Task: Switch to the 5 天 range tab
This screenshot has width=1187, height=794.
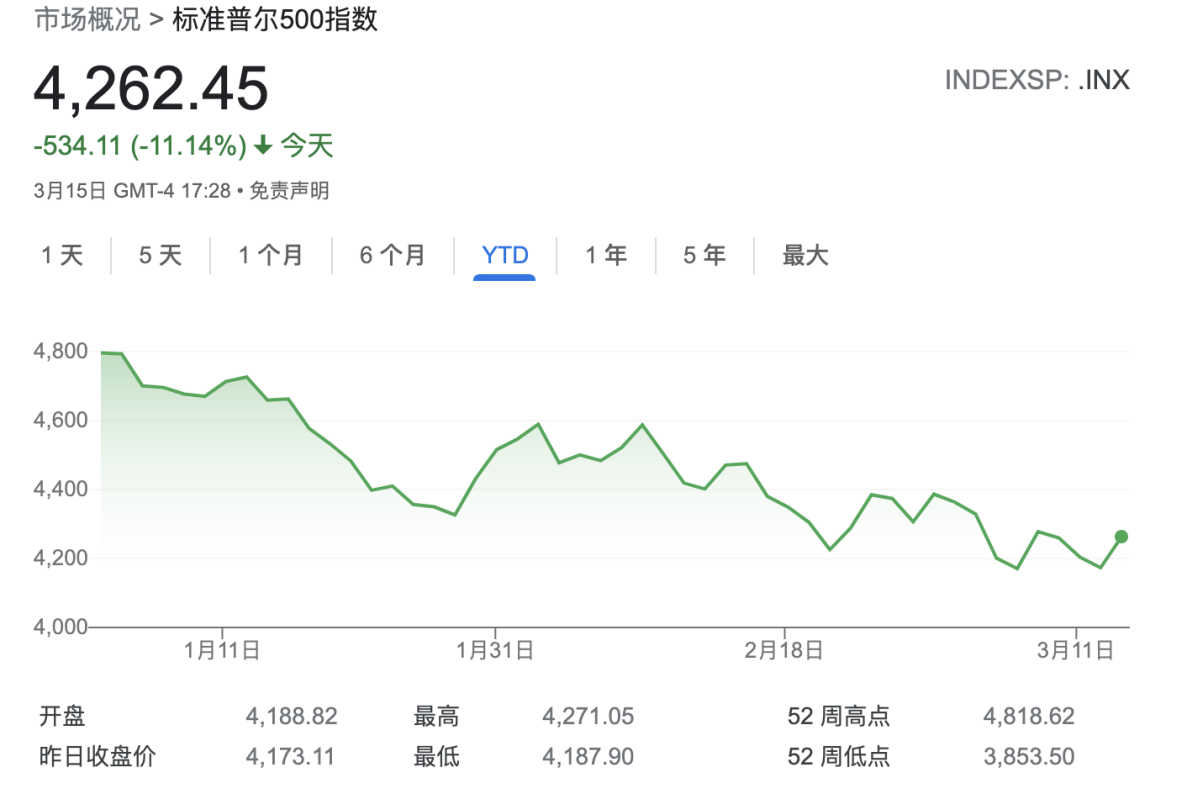Action: tap(160, 256)
